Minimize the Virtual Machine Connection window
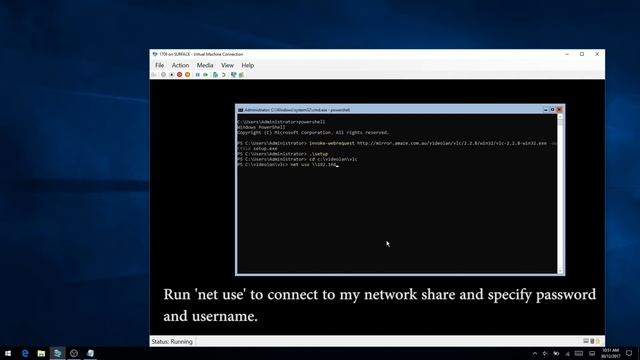Viewport: 640px width, 360px height. click(x=567, y=54)
